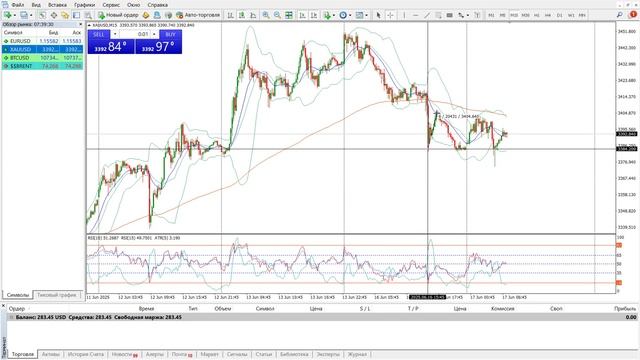
Task: Close the Market Watch panel
Action: 80,24
